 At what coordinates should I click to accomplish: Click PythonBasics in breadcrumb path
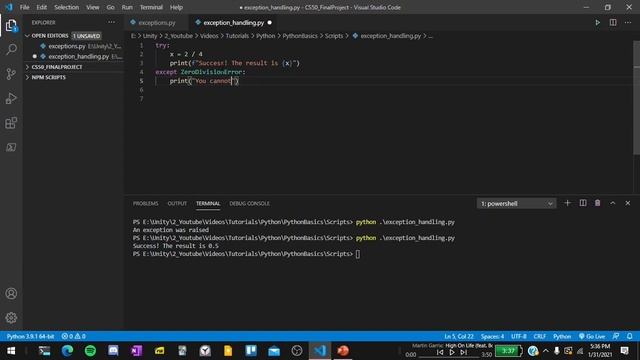[x=300, y=36]
